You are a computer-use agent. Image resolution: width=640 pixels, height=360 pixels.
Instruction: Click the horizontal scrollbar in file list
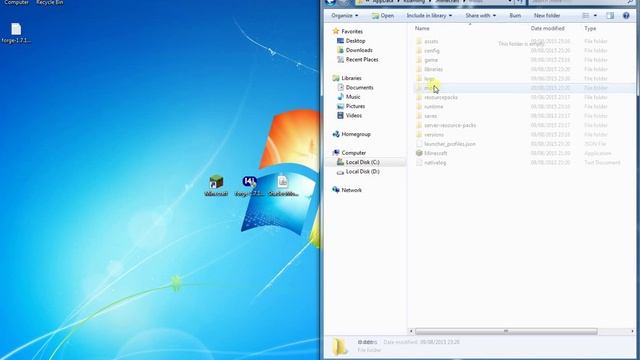click(x=506, y=331)
